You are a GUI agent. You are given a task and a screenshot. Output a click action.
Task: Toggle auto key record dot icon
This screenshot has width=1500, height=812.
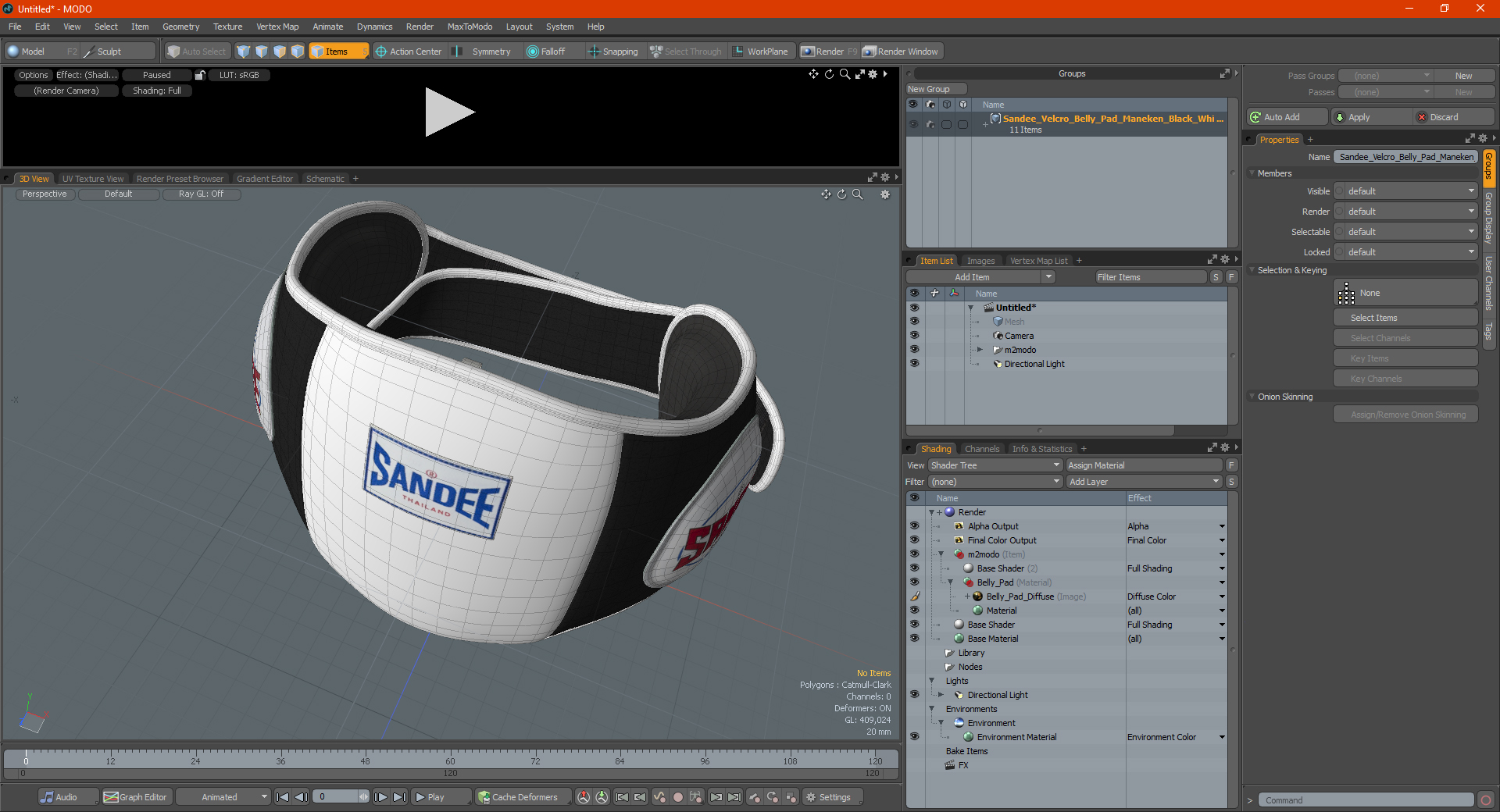[x=678, y=797]
